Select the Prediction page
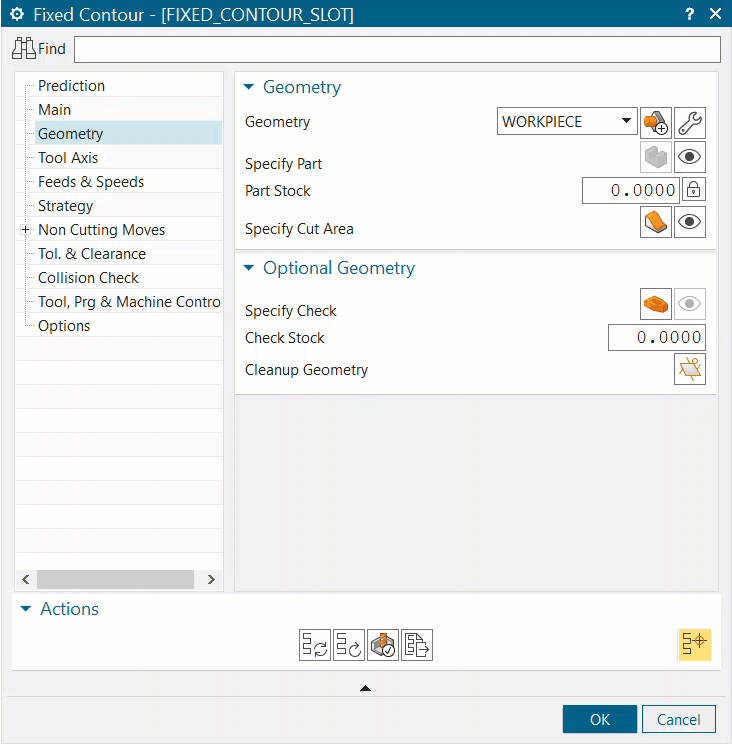 (71, 86)
